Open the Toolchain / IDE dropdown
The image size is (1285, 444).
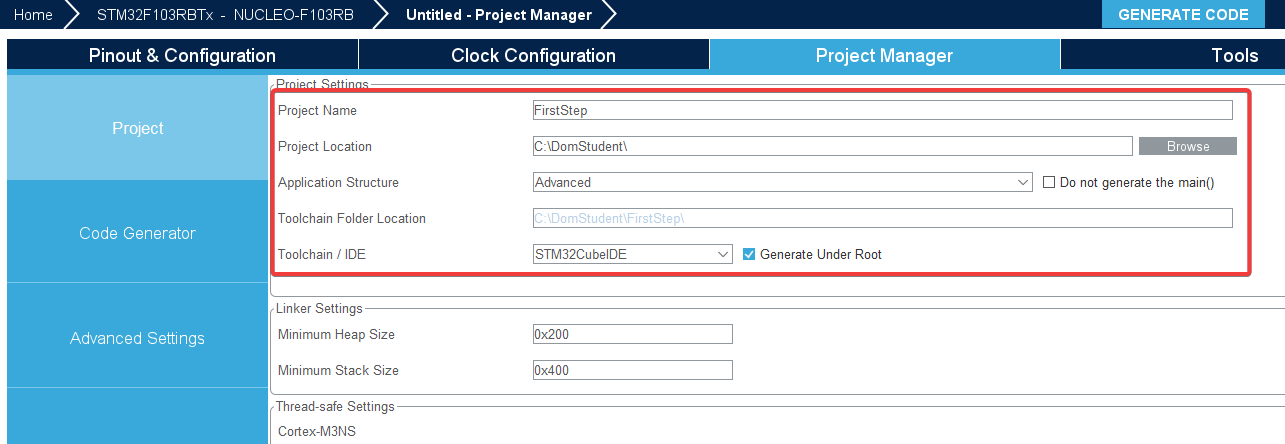[632, 255]
